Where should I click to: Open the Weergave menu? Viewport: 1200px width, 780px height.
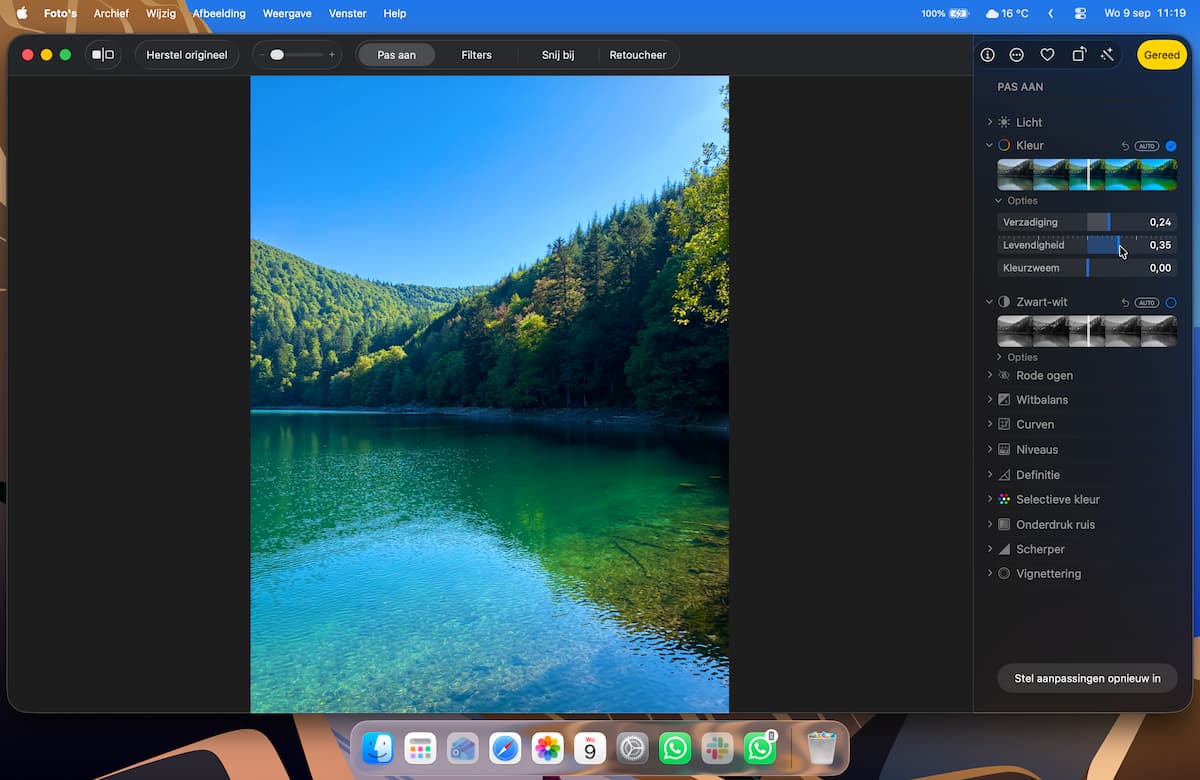coord(287,14)
